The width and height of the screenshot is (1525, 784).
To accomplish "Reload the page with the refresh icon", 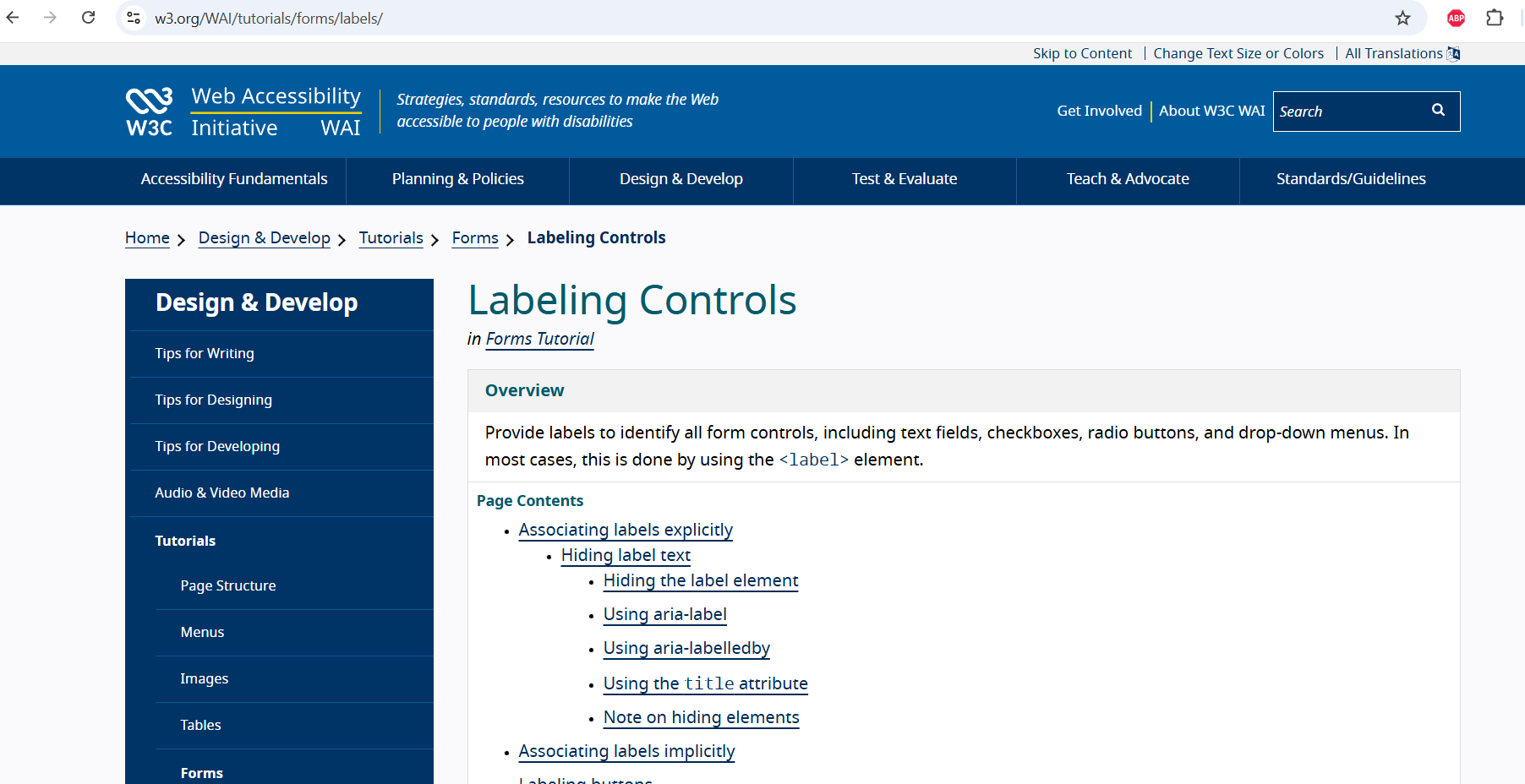I will point(88,18).
